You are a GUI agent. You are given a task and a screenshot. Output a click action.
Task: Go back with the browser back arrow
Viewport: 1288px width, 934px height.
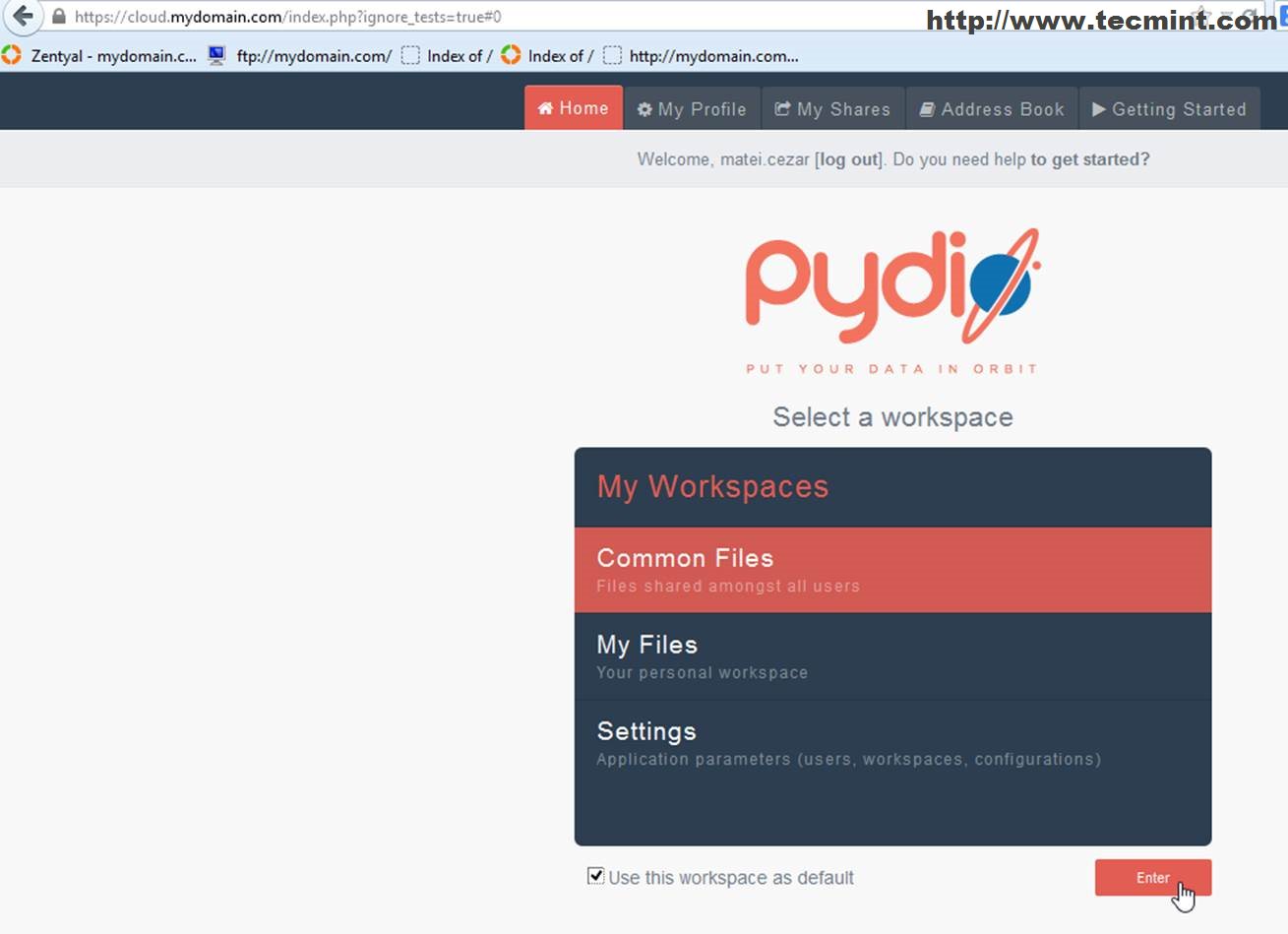22,17
